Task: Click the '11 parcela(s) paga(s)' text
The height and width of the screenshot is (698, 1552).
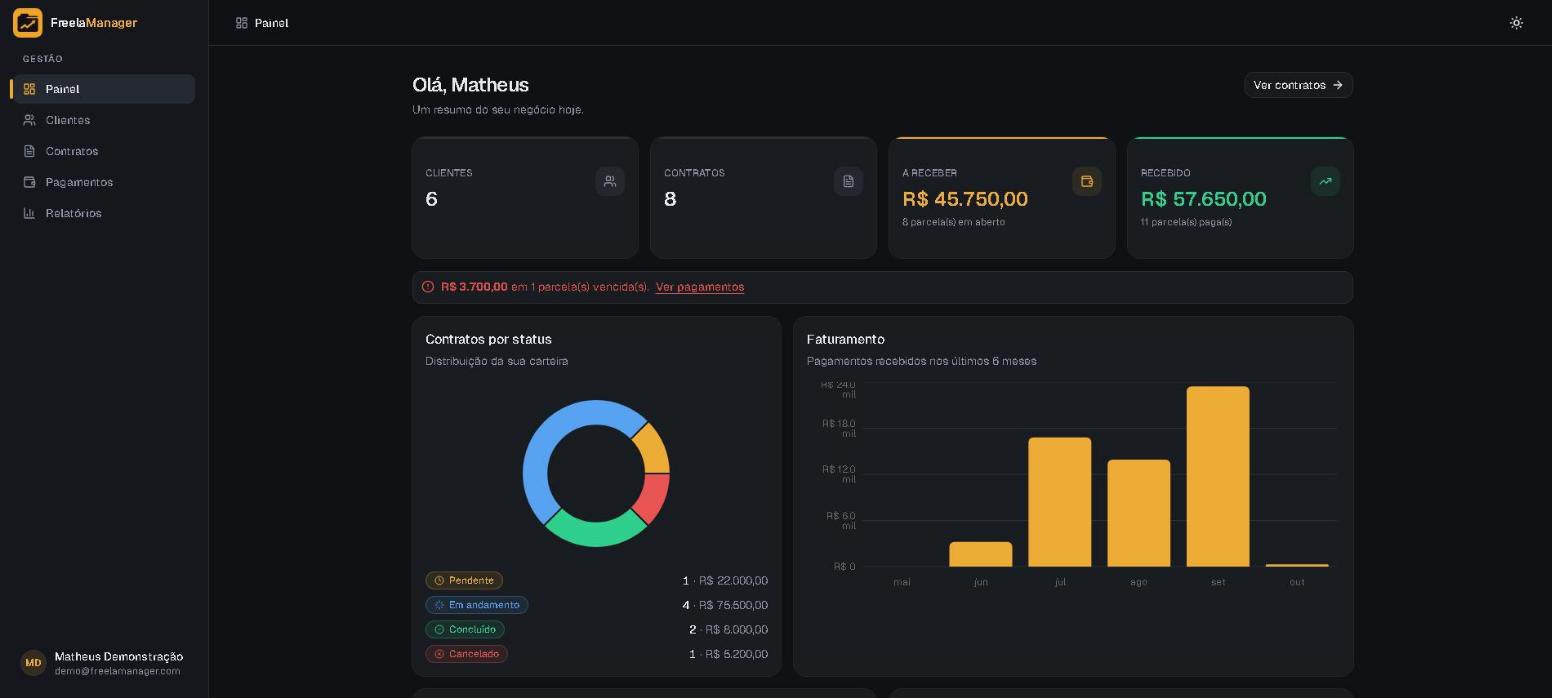Action: [1186, 222]
